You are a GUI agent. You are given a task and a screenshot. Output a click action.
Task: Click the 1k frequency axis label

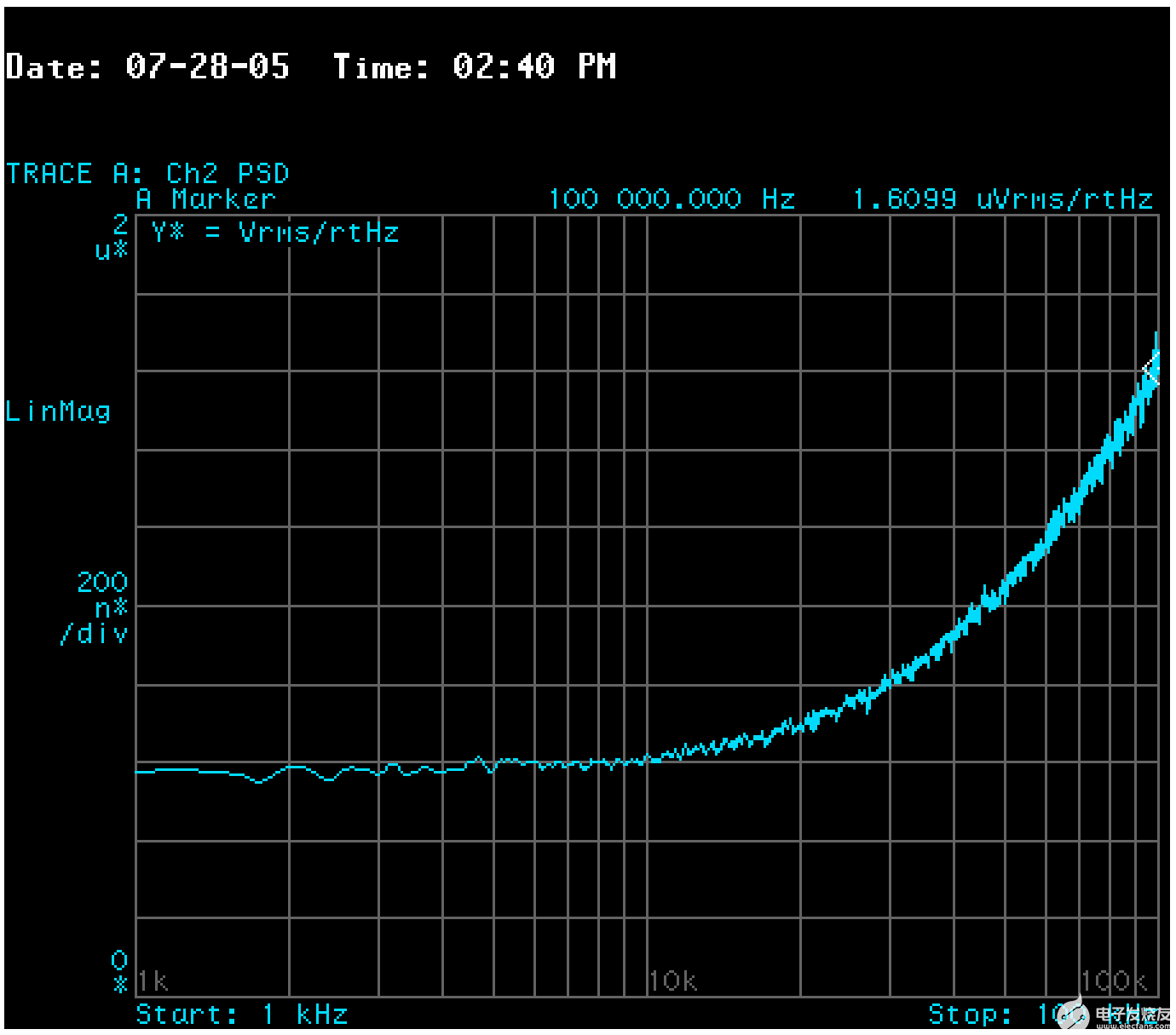tap(153, 981)
